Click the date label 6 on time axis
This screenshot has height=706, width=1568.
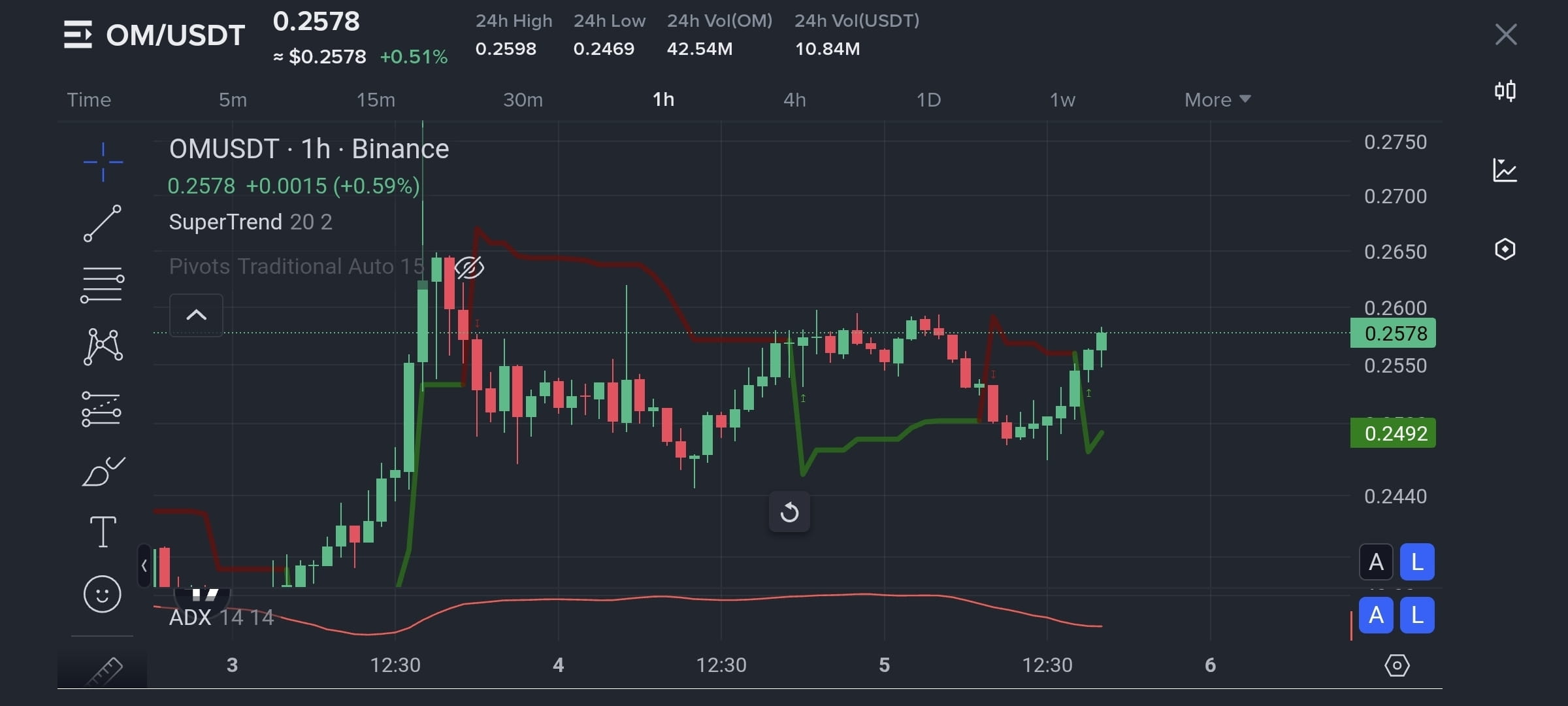[1210, 665]
